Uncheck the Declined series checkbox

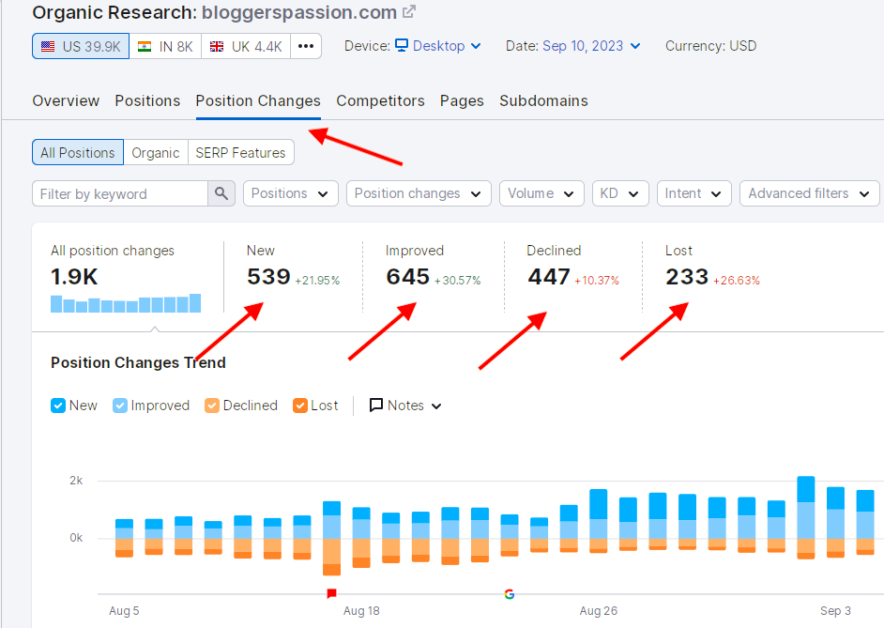(x=212, y=405)
